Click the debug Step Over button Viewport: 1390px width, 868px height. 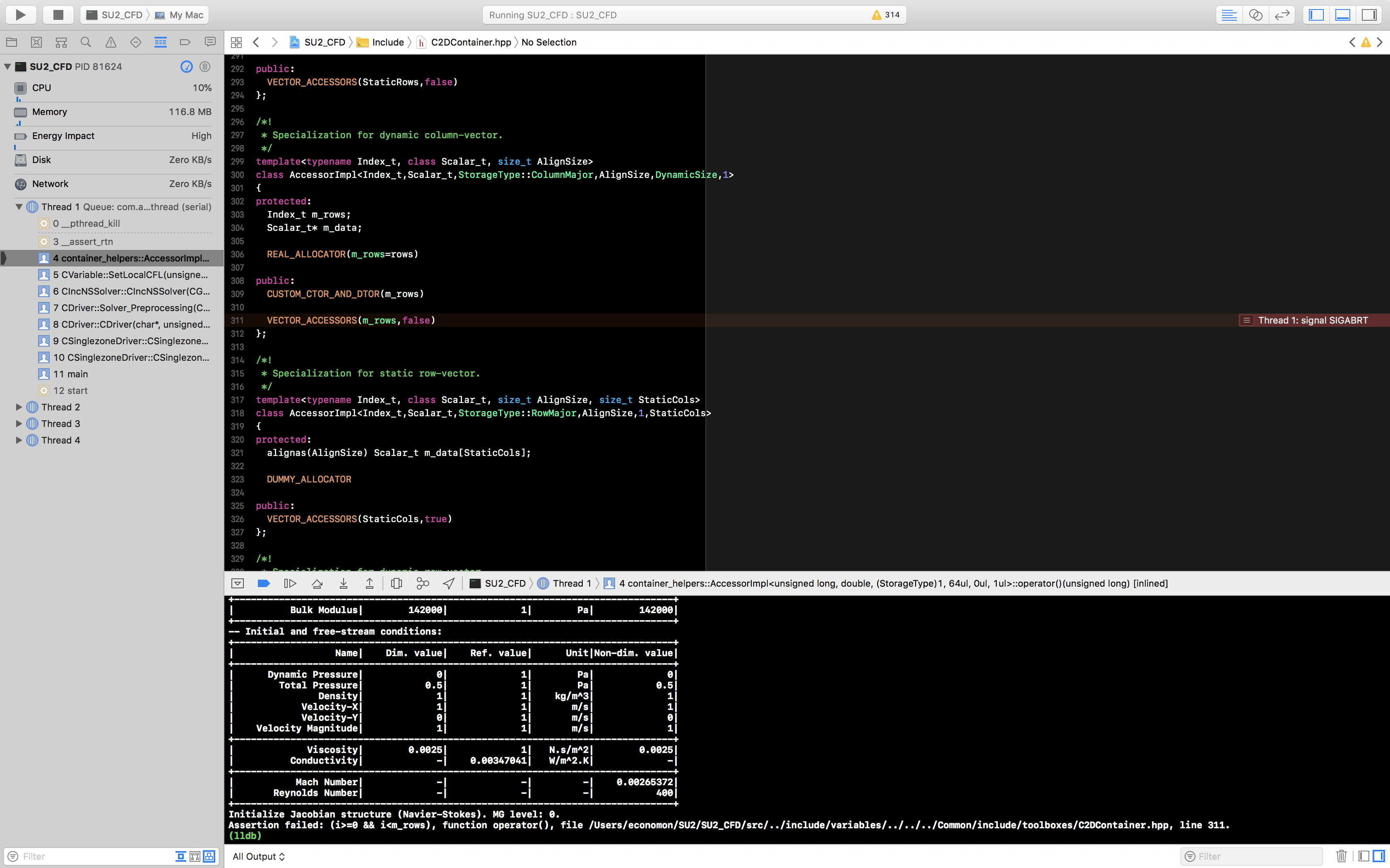[x=317, y=583]
